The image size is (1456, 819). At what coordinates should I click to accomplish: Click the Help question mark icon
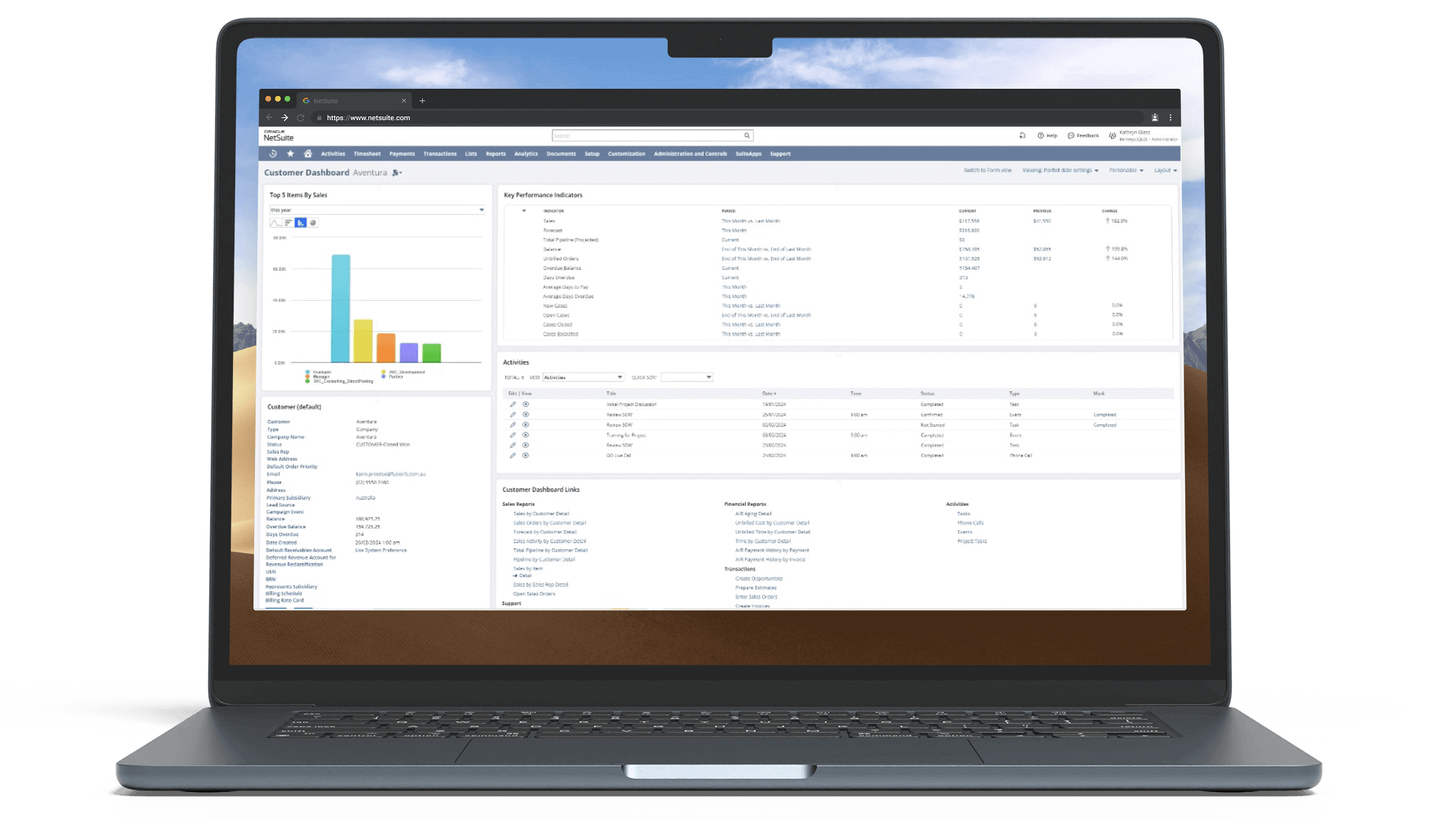coord(1041,135)
